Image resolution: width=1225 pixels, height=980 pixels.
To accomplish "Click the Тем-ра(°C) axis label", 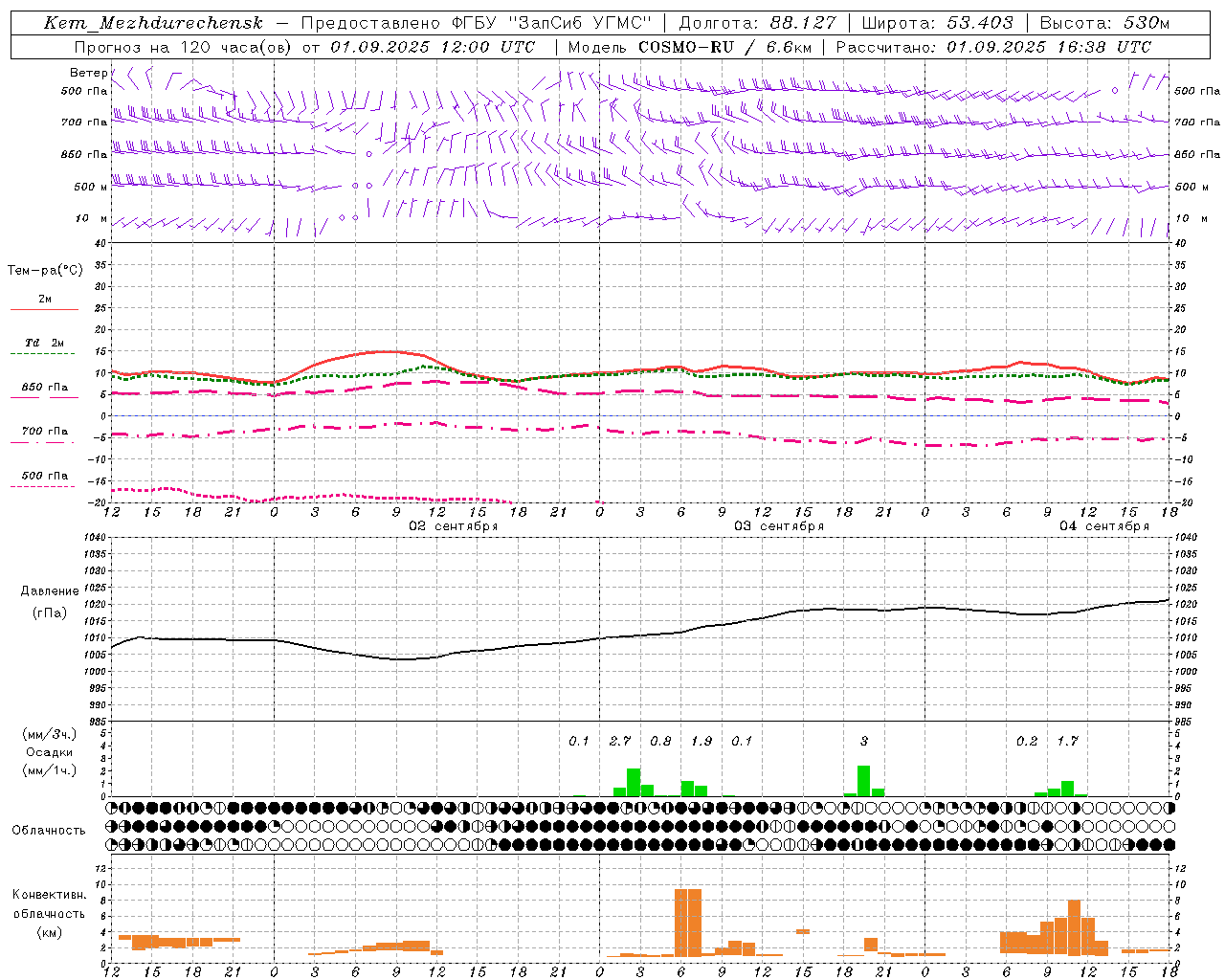I will coord(45,271).
